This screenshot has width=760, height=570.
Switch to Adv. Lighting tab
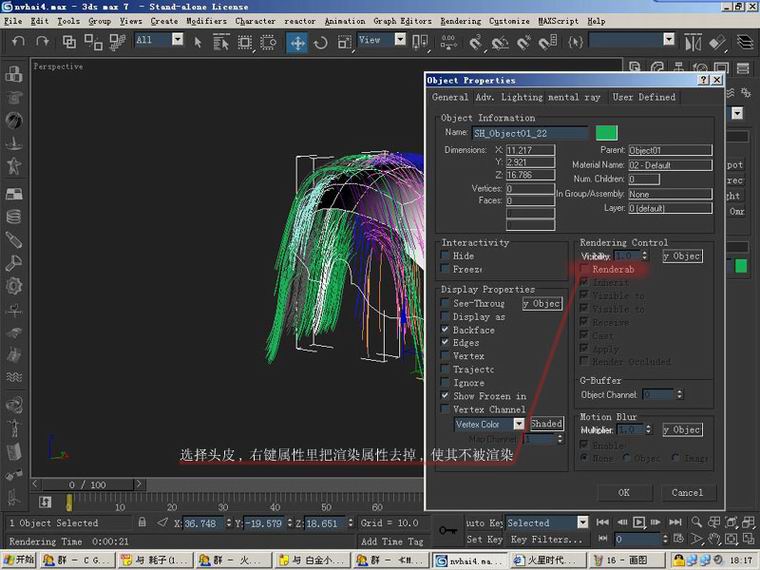[509, 97]
